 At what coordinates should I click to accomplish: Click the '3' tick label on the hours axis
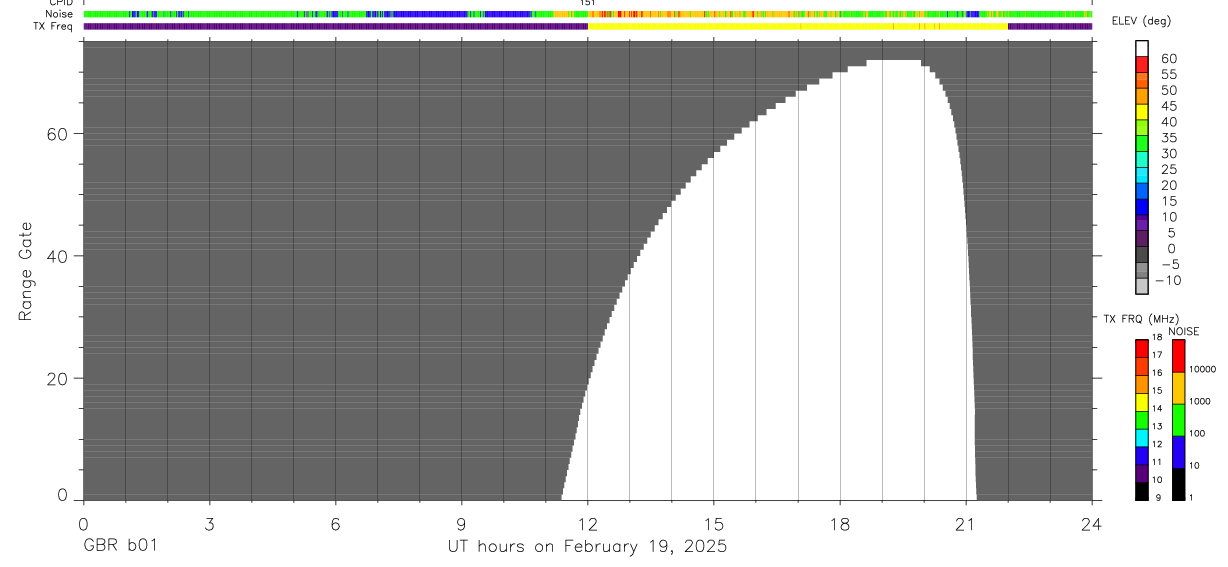coord(209,523)
